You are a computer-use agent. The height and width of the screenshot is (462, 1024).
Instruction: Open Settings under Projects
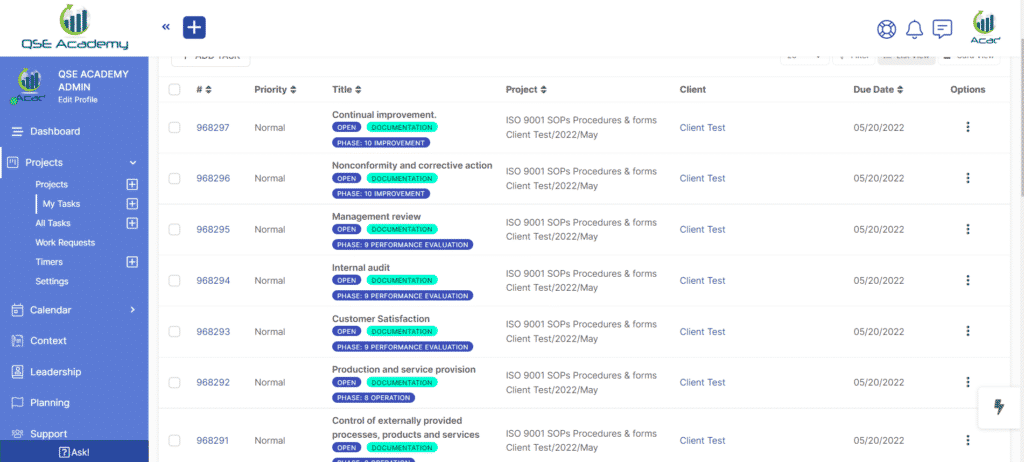click(x=52, y=281)
